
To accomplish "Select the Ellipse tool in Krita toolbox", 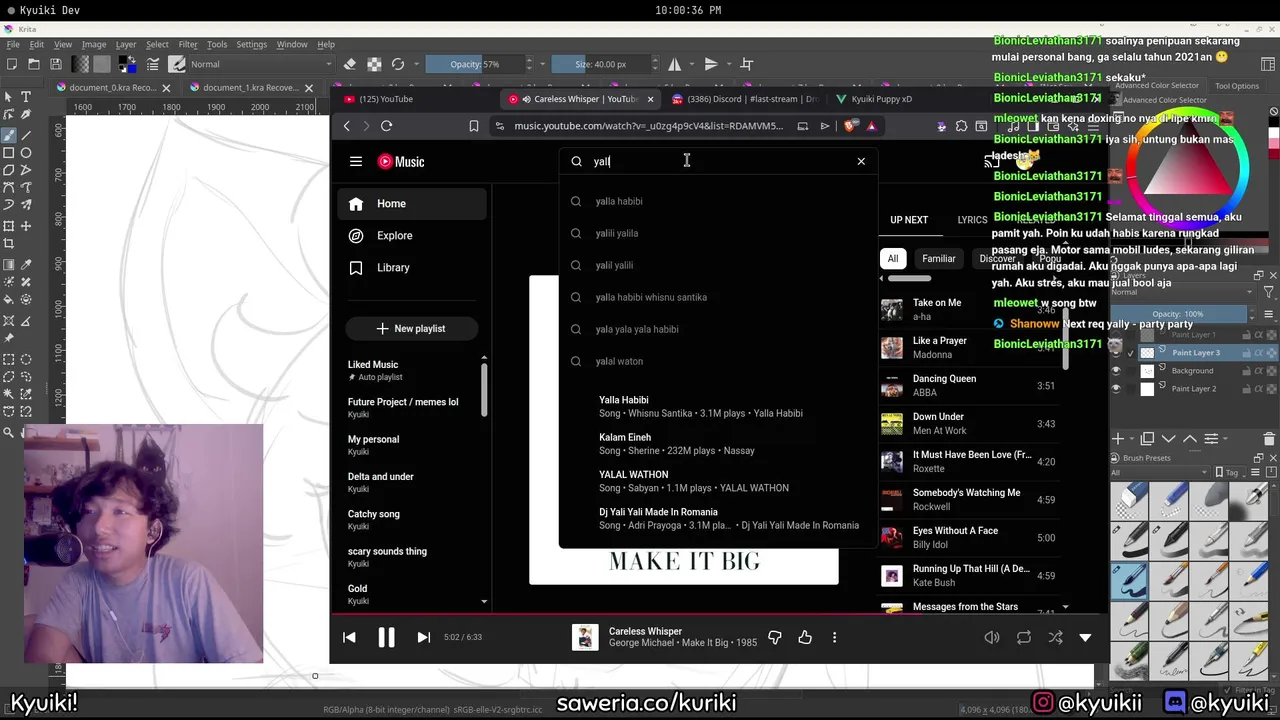I will pos(26,153).
